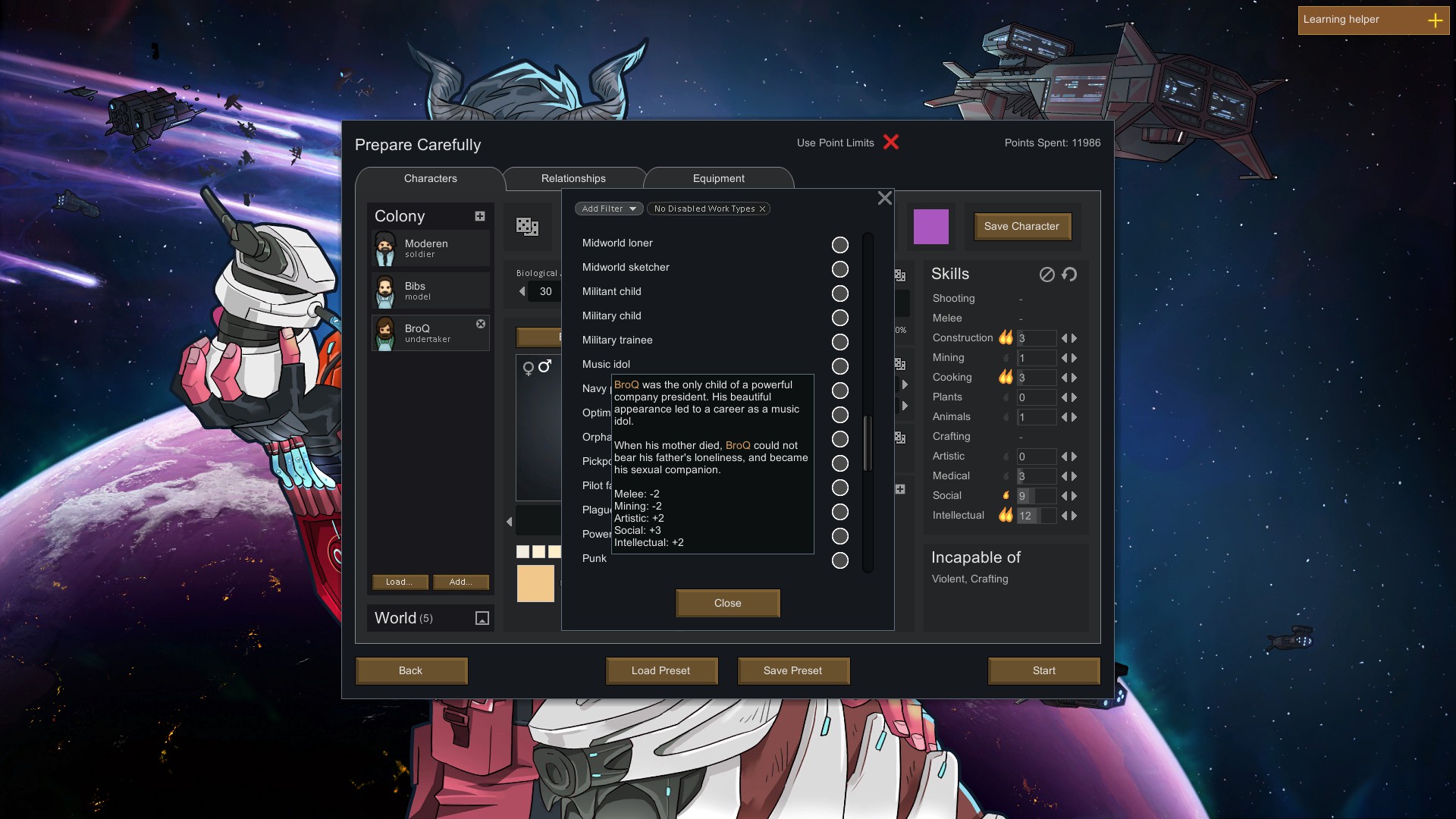This screenshot has width=1456, height=819.
Task: Click the purple color swatch
Action: [x=930, y=227]
